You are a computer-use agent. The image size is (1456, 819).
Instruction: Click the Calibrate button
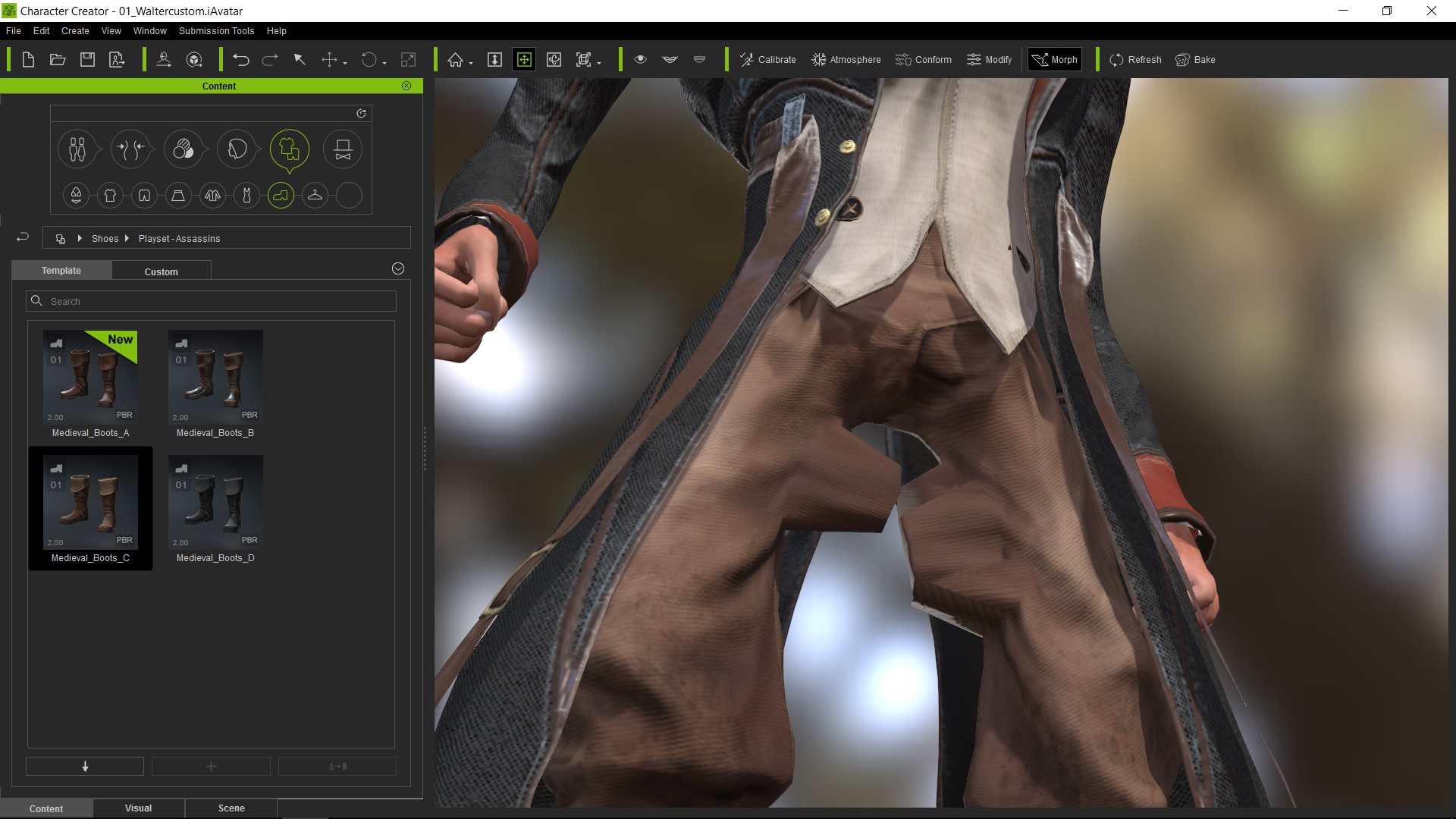pyautogui.click(x=767, y=60)
